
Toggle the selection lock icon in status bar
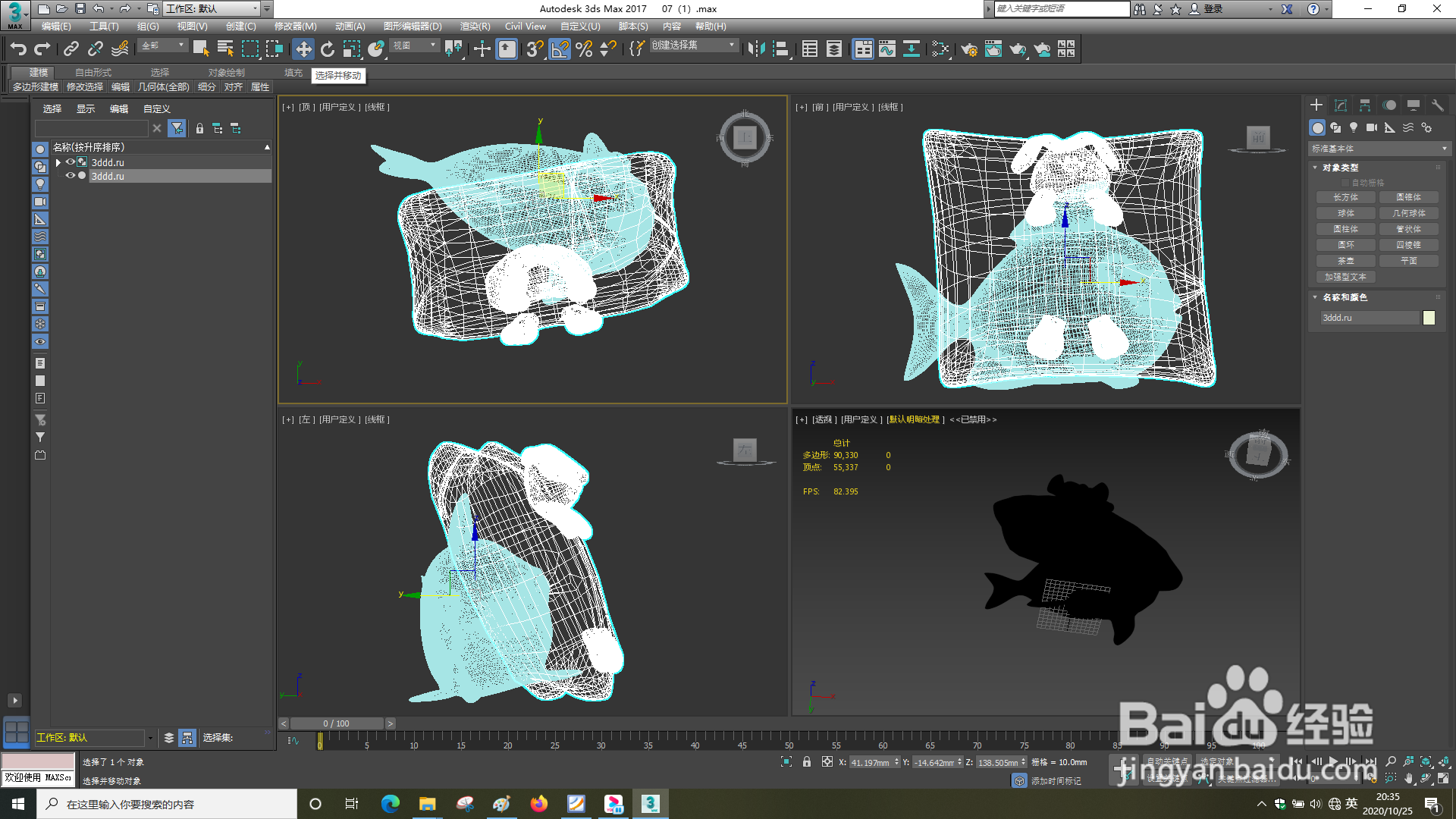pos(807,762)
